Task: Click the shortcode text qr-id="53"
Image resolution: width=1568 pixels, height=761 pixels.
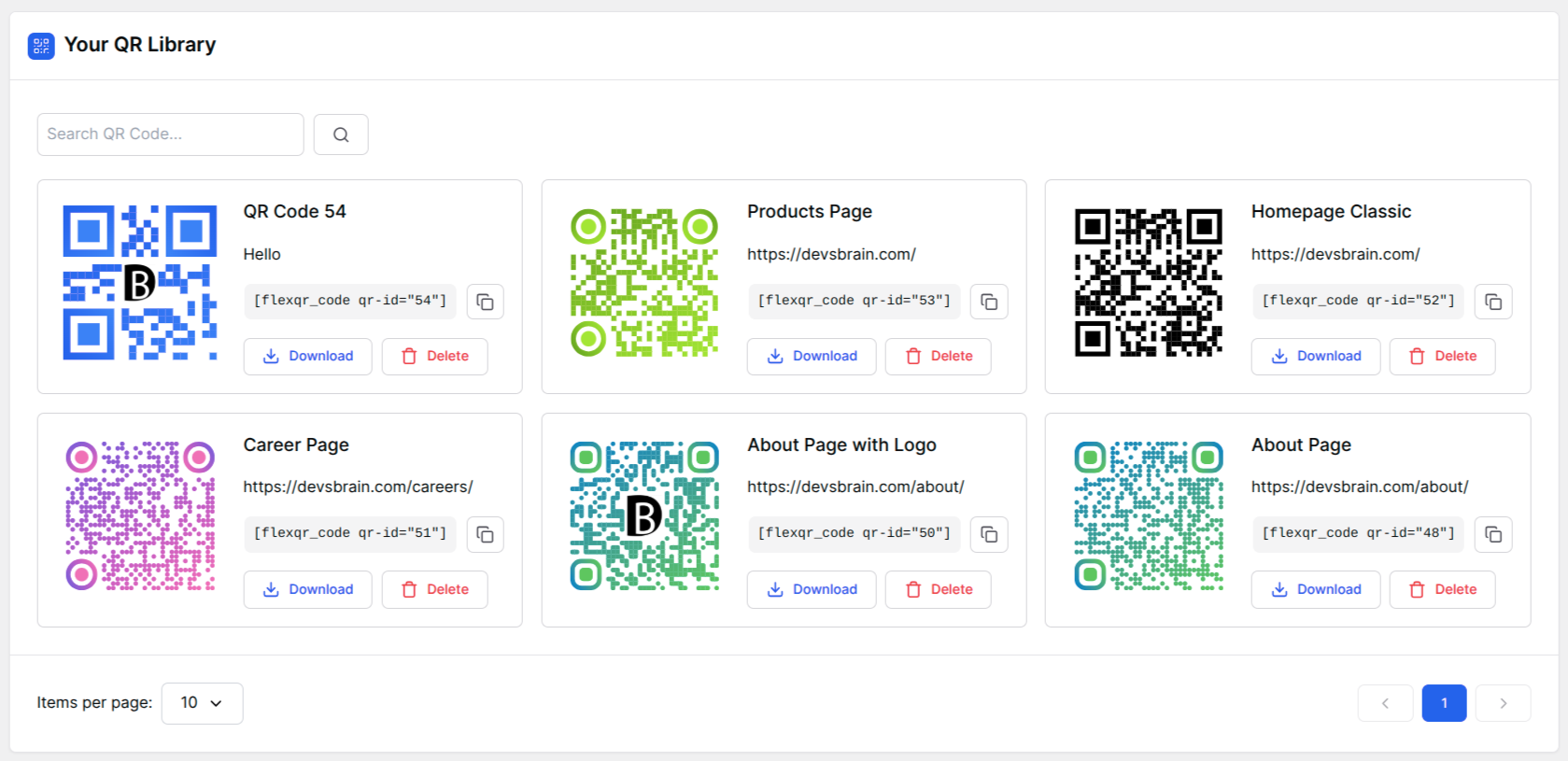Action: point(854,301)
